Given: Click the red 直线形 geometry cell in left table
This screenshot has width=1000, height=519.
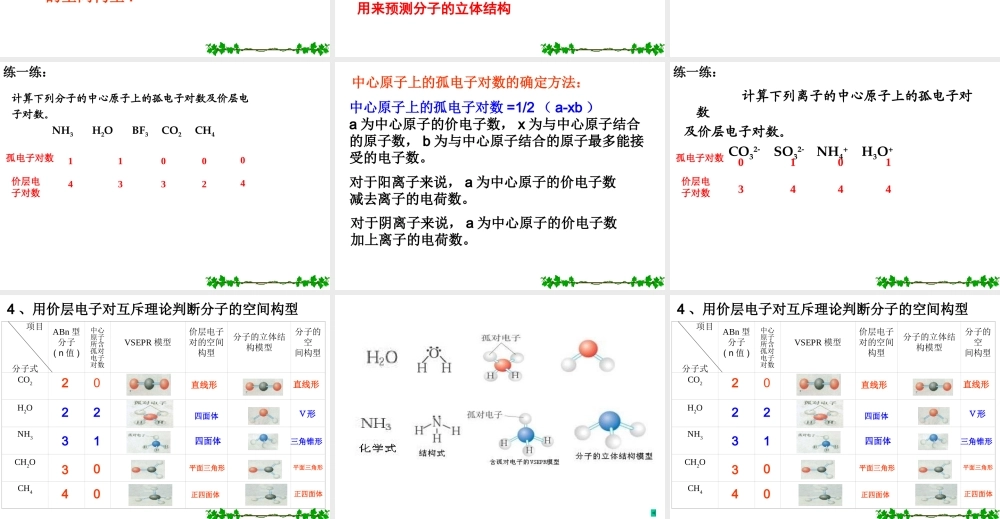Looking at the screenshot, I should coord(204,385).
